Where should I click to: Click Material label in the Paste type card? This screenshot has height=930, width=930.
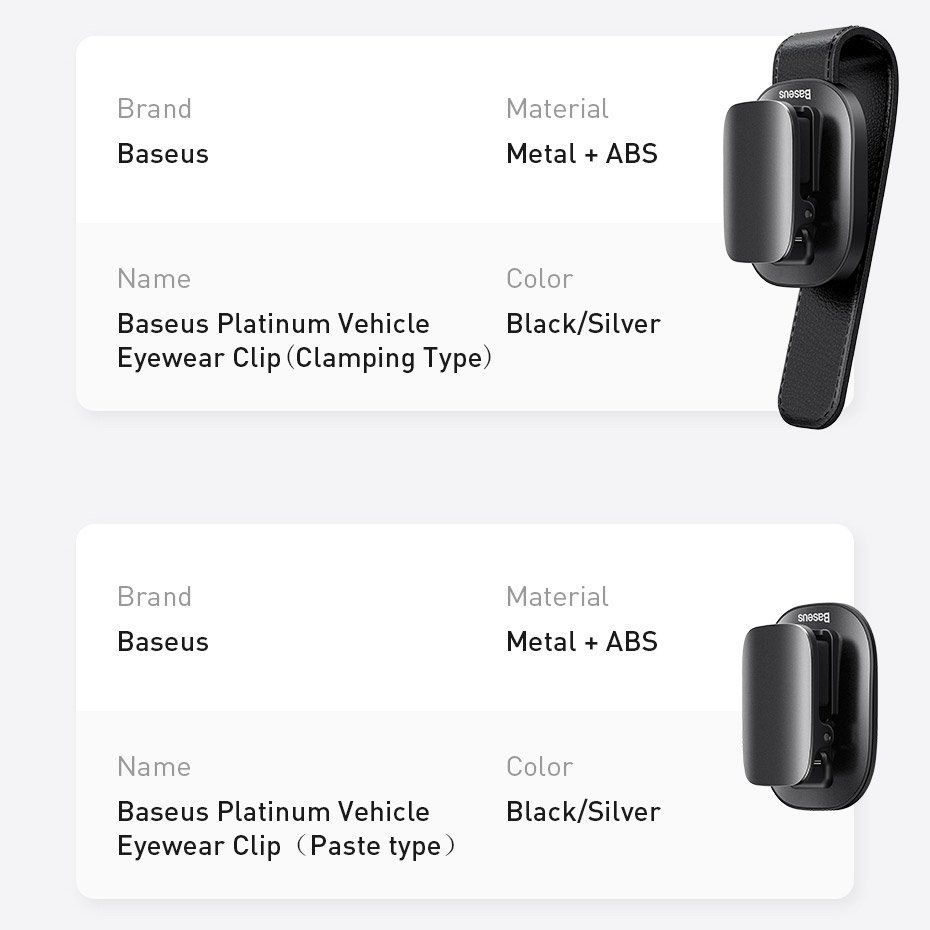[557, 597]
